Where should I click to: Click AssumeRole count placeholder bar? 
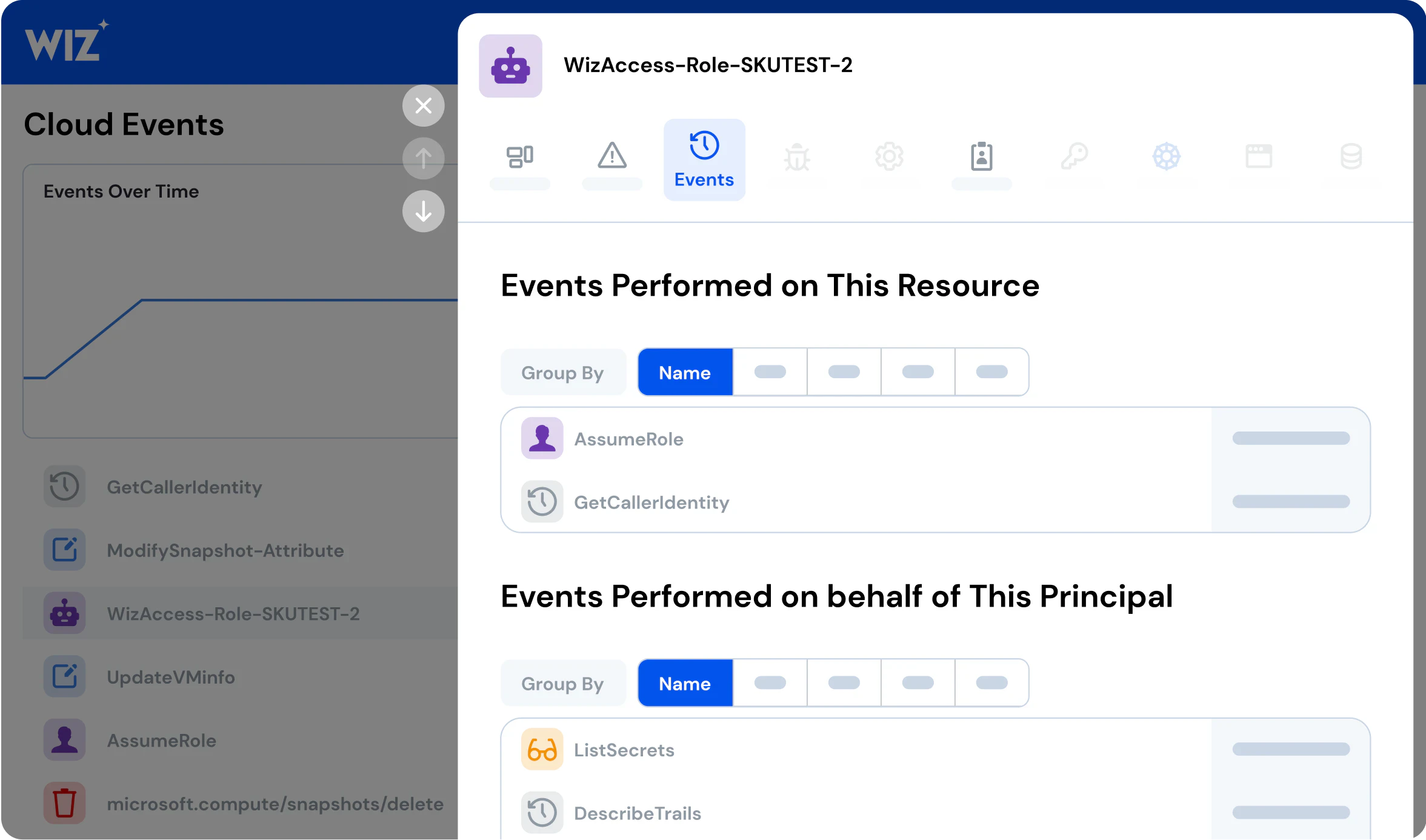(1291, 438)
